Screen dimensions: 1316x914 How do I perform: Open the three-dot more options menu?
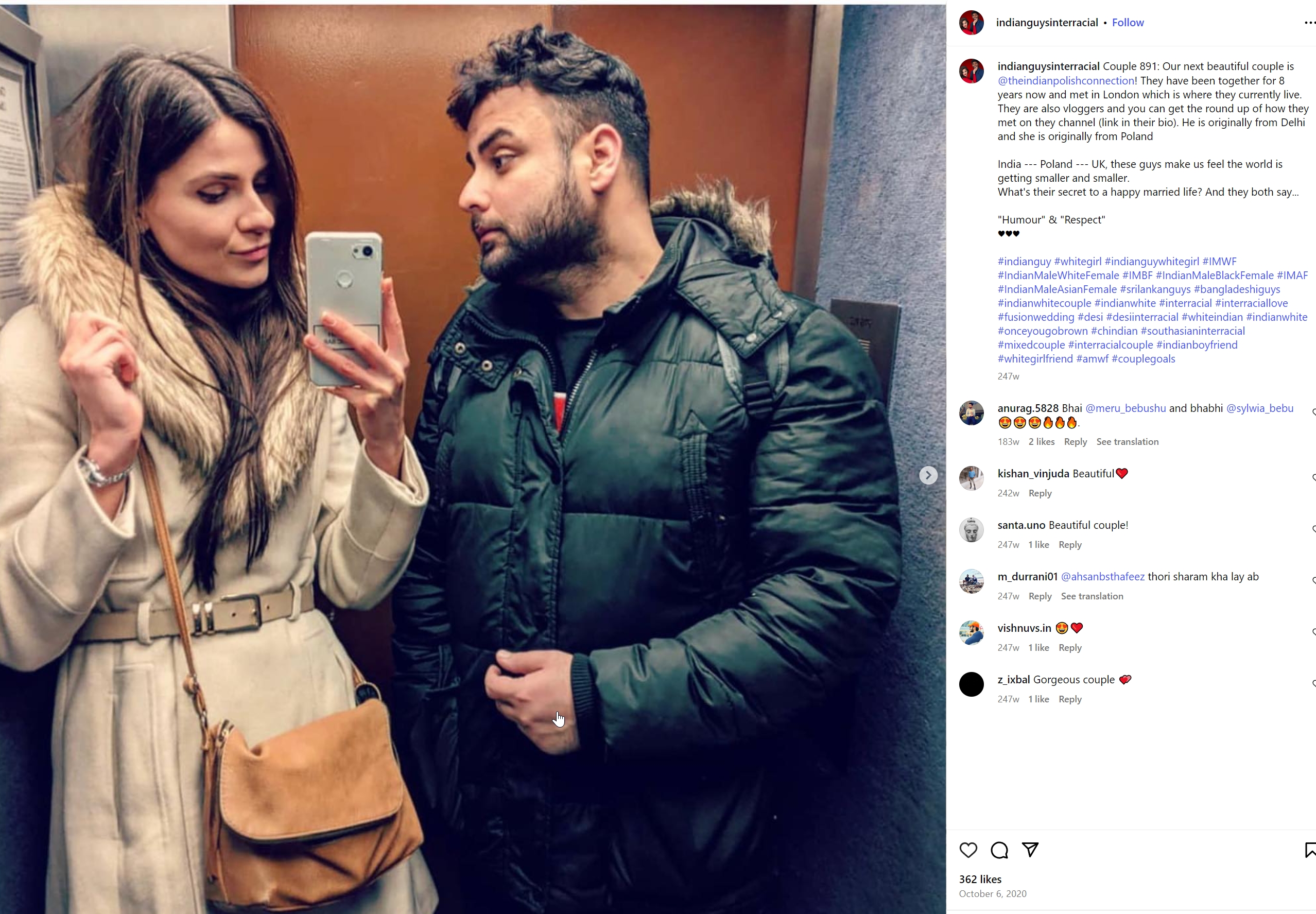1310,23
